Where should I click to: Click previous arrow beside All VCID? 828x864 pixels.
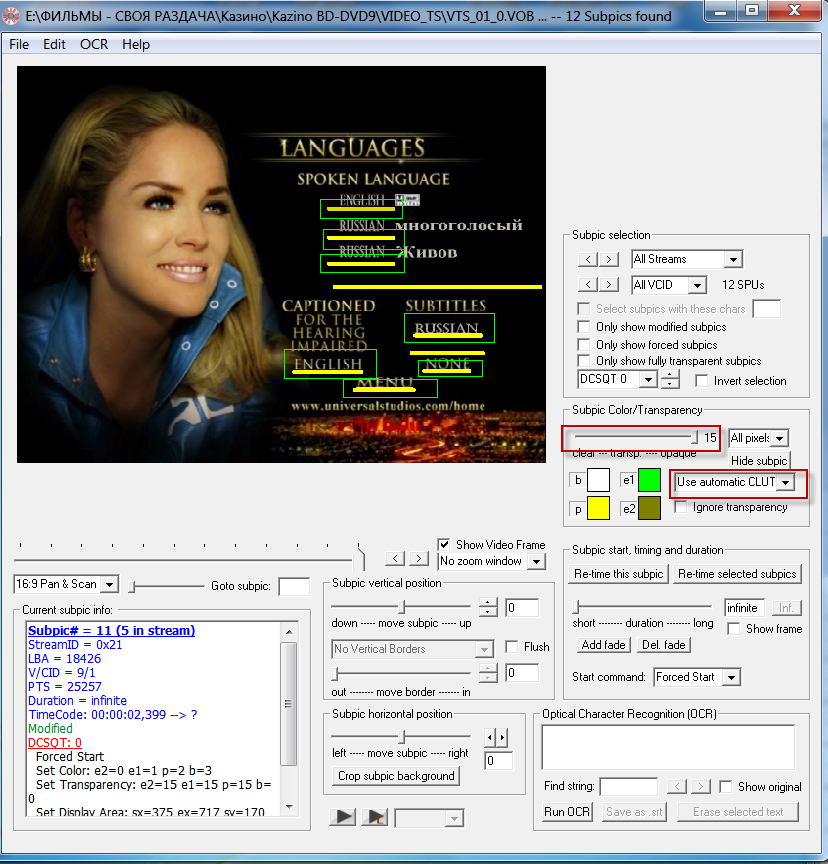[x=588, y=284]
